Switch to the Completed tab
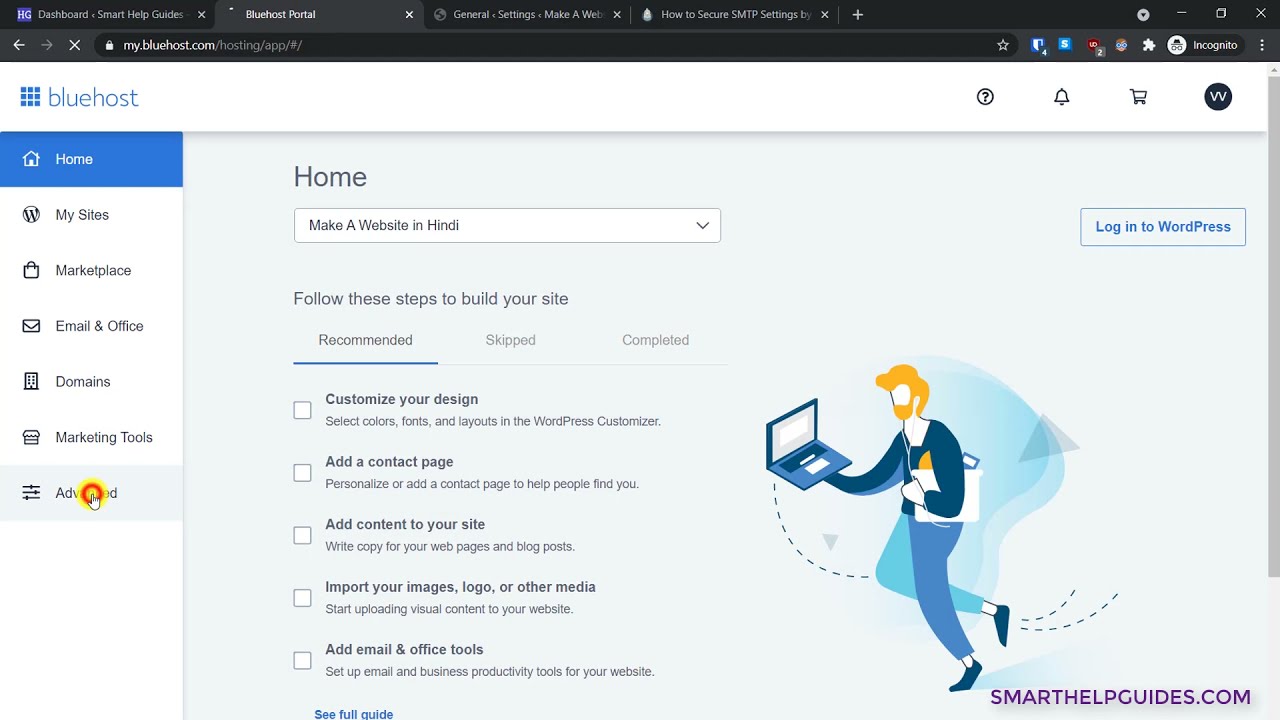This screenshot has height=720, width=1280. 655,340
